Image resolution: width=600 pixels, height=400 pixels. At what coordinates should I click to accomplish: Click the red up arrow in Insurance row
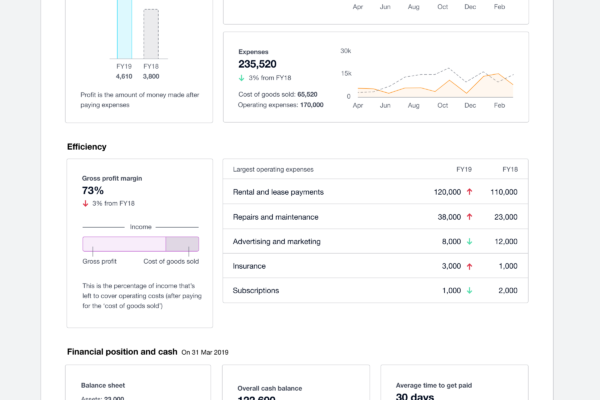[x=469, y=266]
